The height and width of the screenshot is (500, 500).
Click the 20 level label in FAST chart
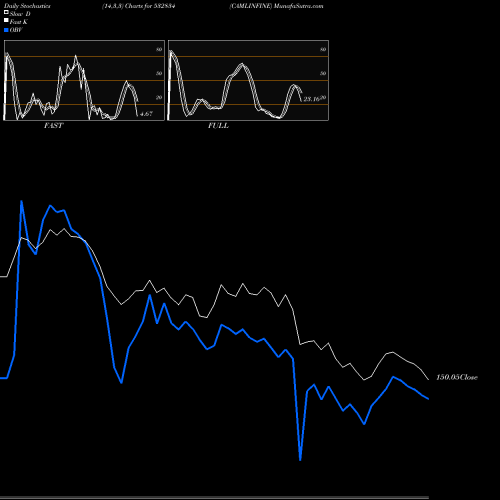[x=159, y=98]
